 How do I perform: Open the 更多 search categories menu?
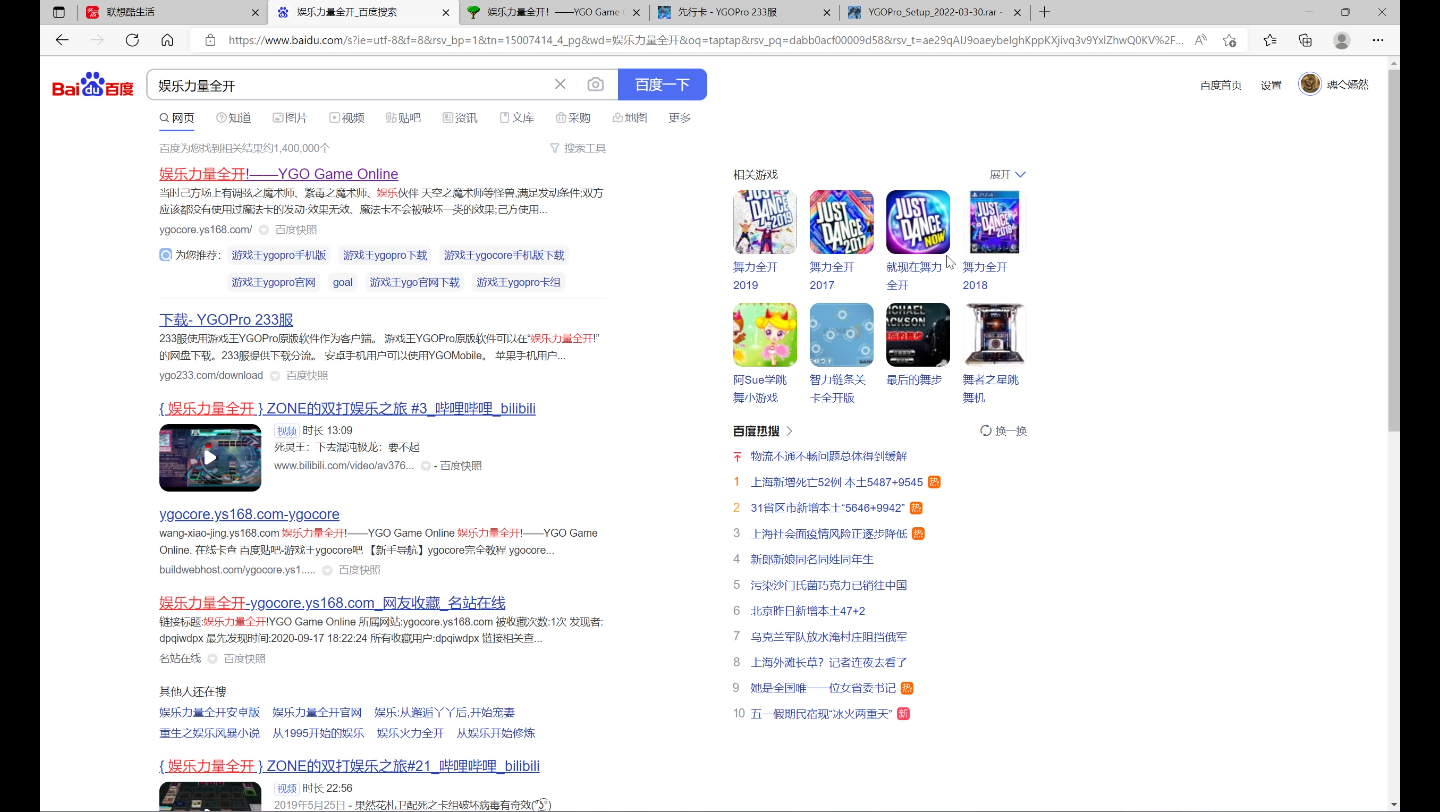(680, 118)
